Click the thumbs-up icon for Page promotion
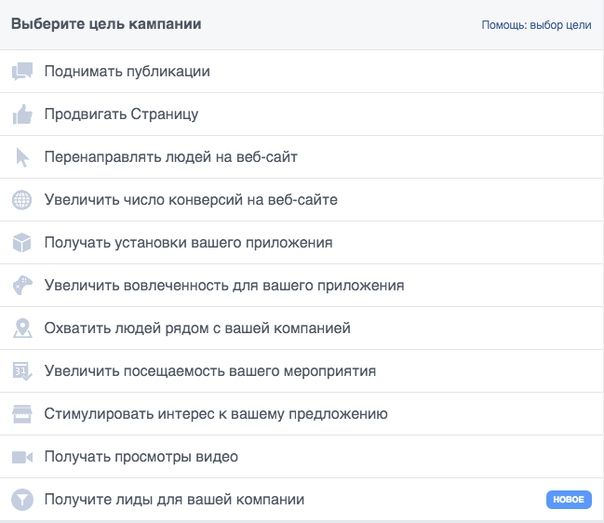604x523 pixels. pyautogui.click(x=22, y=114)
